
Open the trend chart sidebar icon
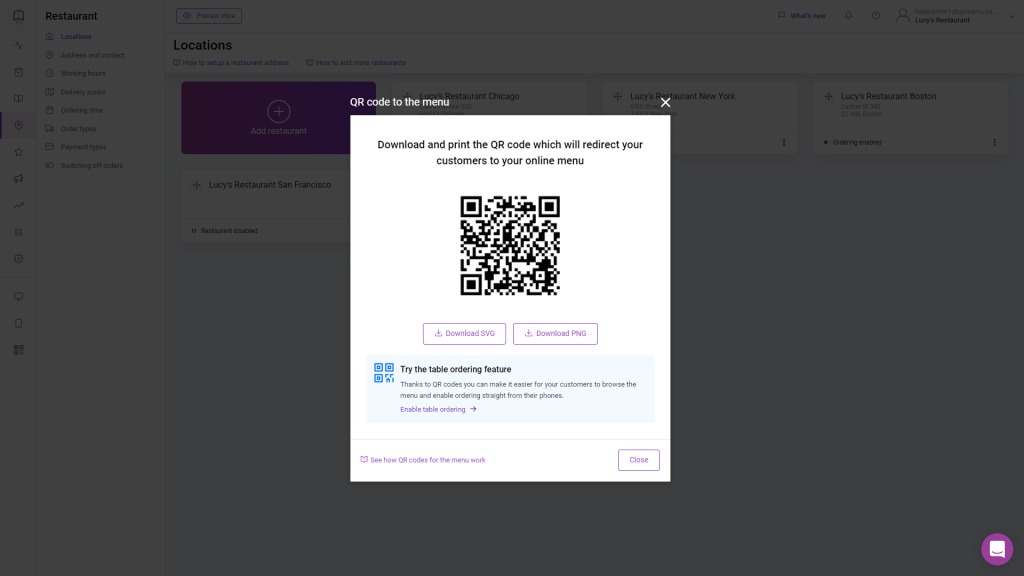coord(18,205)
